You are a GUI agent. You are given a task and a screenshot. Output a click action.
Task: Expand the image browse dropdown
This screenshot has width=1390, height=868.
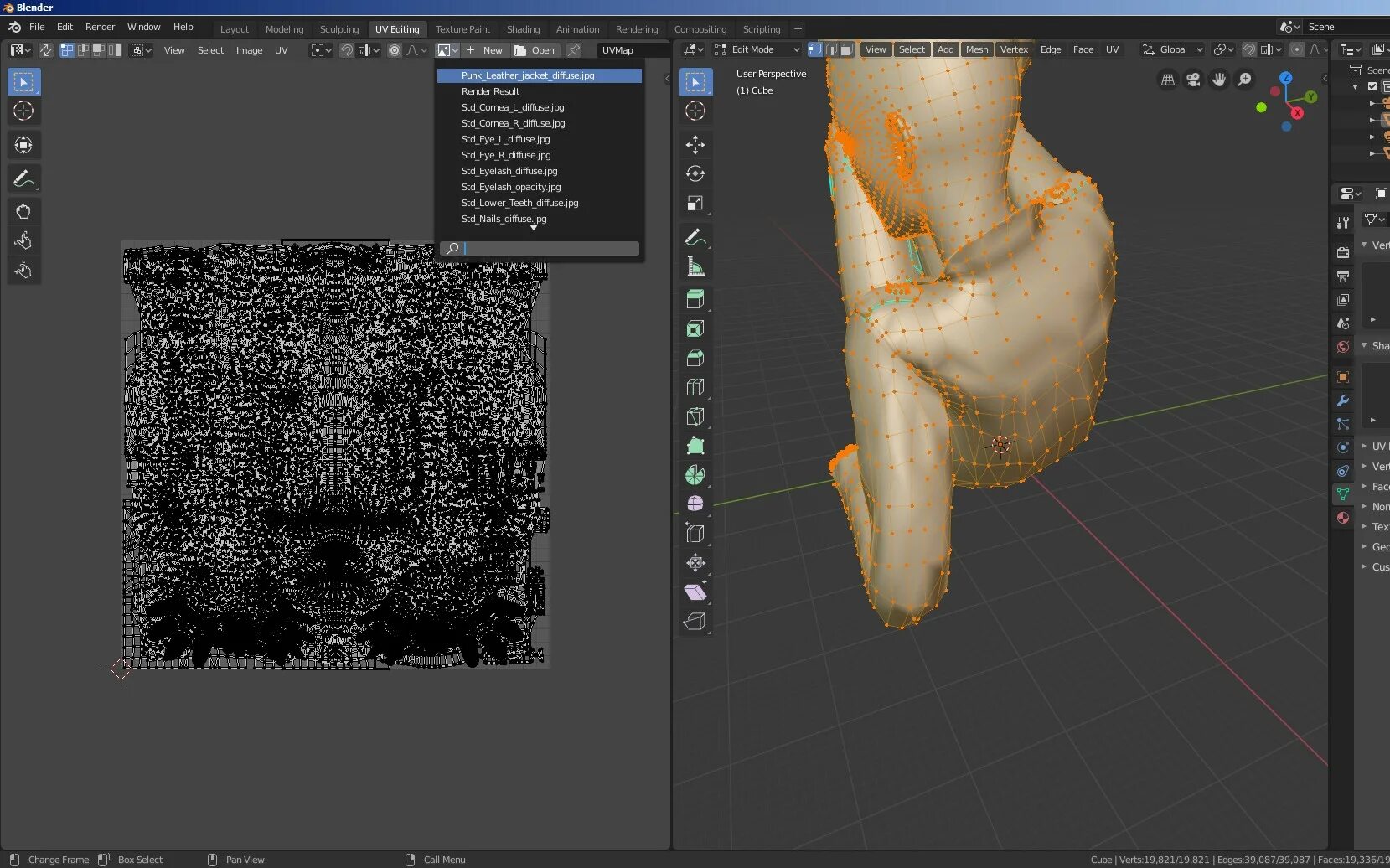pyautogui.click(x=448, y=50)
